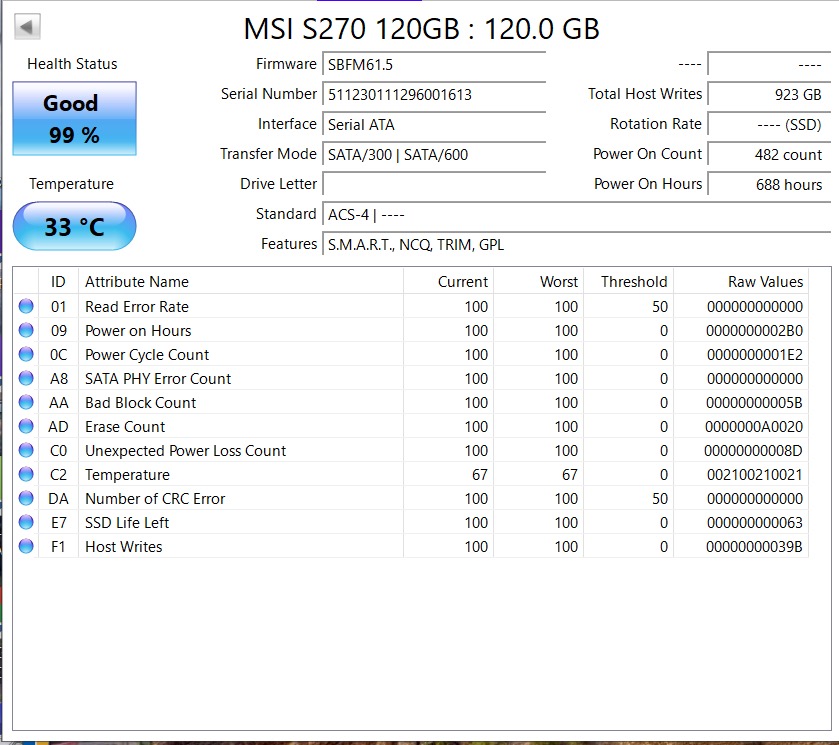Click the C0 attribute ID cell

tap(59, 451)
